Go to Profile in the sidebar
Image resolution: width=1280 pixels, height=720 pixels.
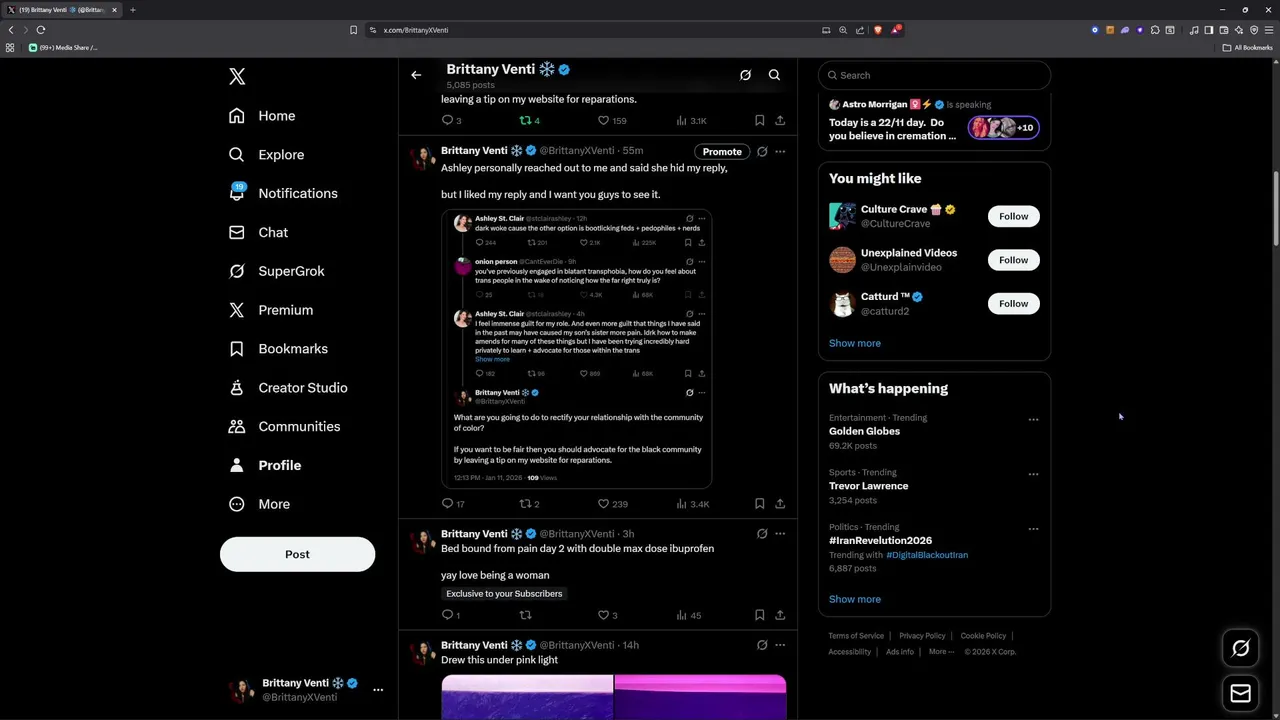(265, 465)
